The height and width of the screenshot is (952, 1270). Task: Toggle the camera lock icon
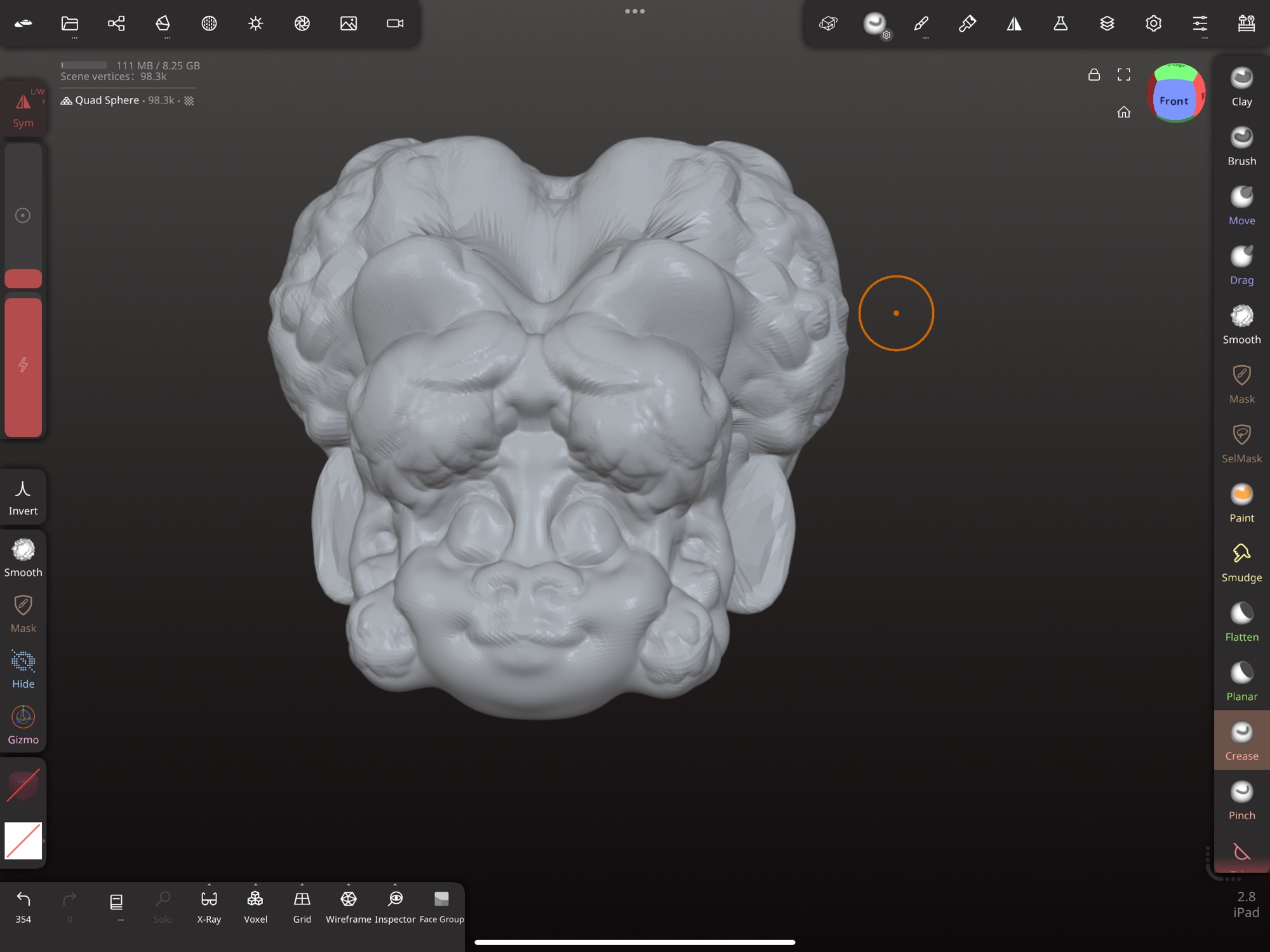pos(1093,75)
